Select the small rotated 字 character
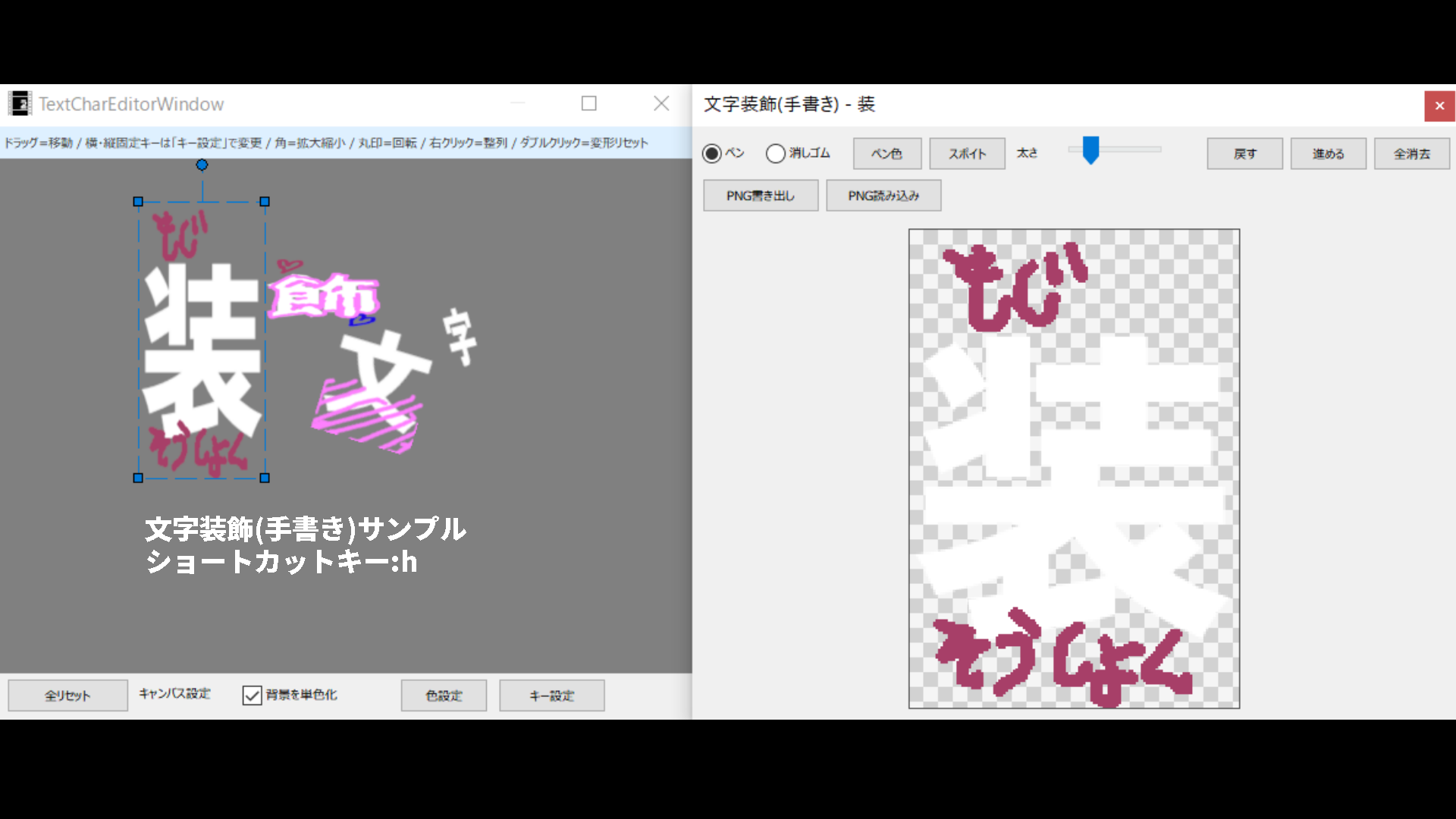1456x819 pixels. coord(460,337)
